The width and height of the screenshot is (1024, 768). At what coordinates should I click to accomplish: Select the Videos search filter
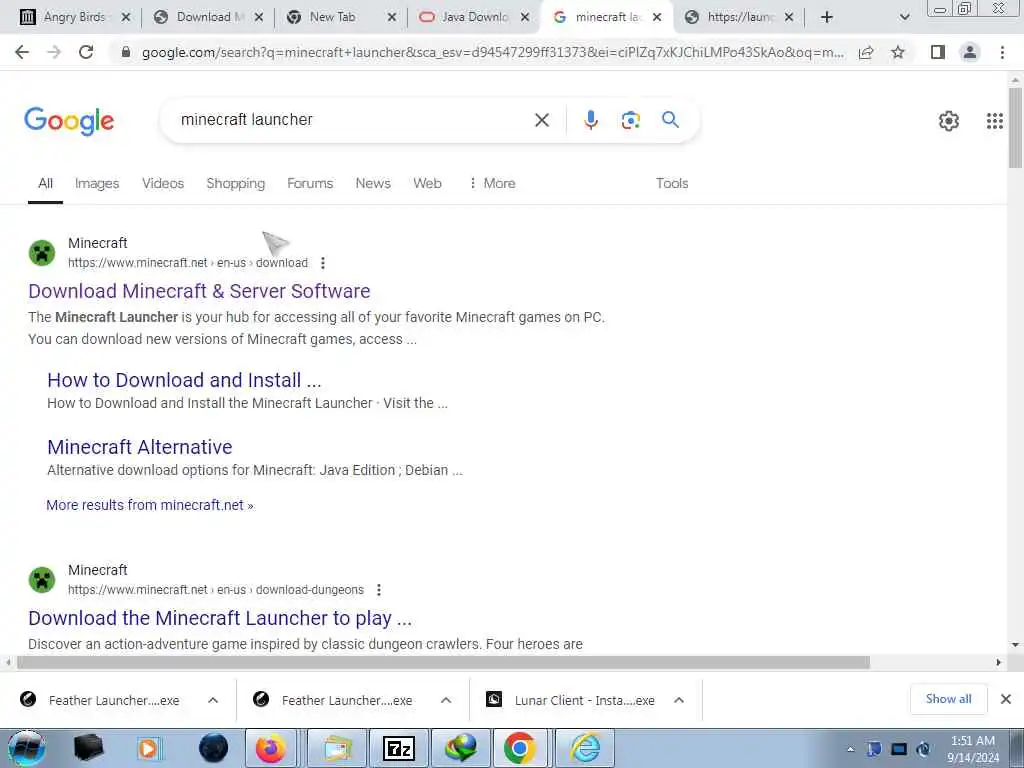tap(163, 184)
